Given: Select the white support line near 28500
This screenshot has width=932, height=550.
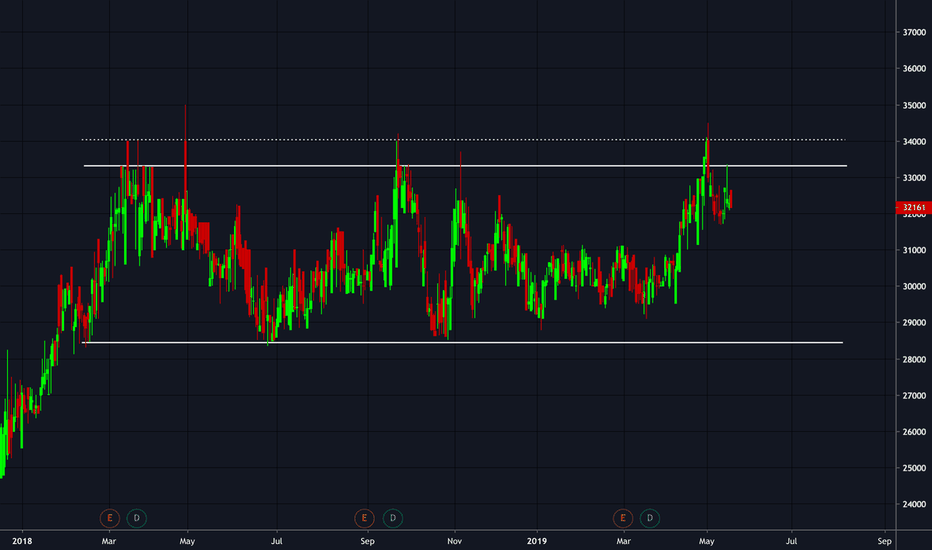Looking at the screenshot, I should [x=462, y=342].
